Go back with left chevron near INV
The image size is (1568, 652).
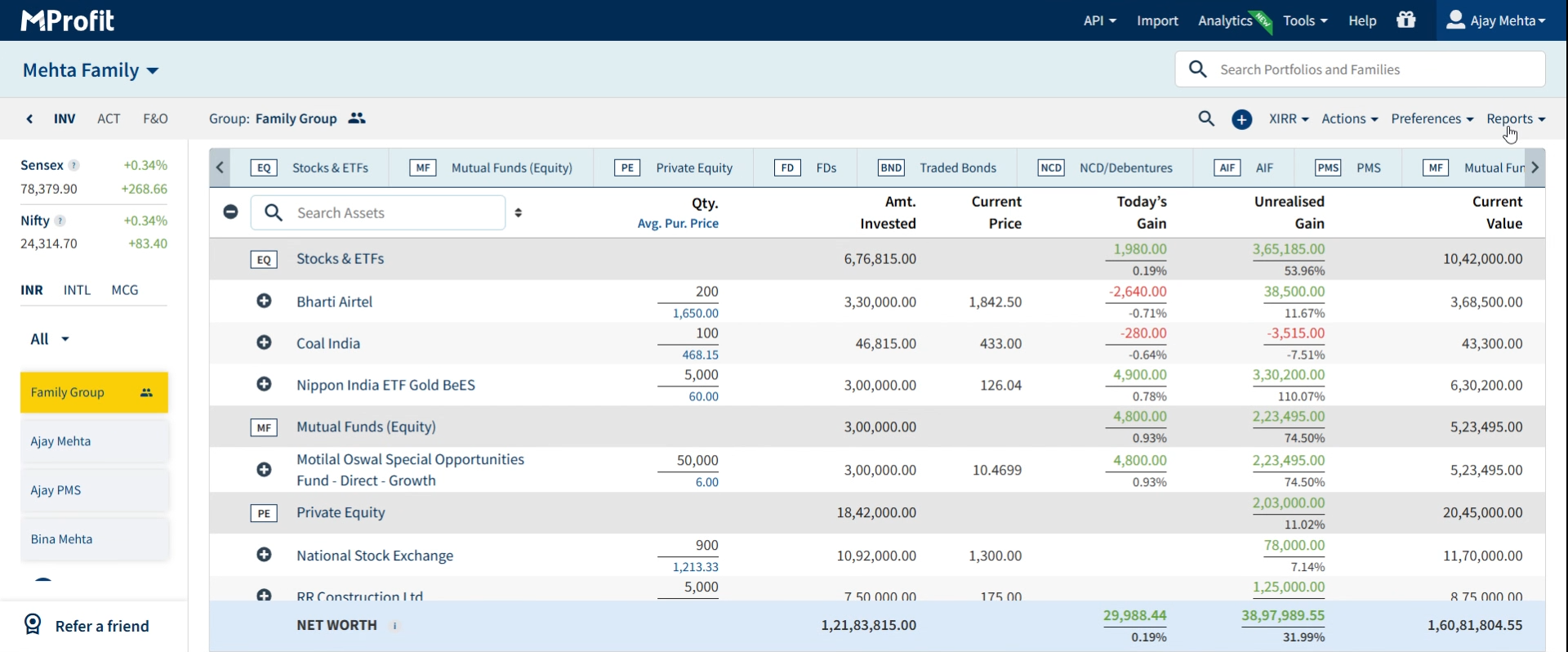[x=30, y=119]
